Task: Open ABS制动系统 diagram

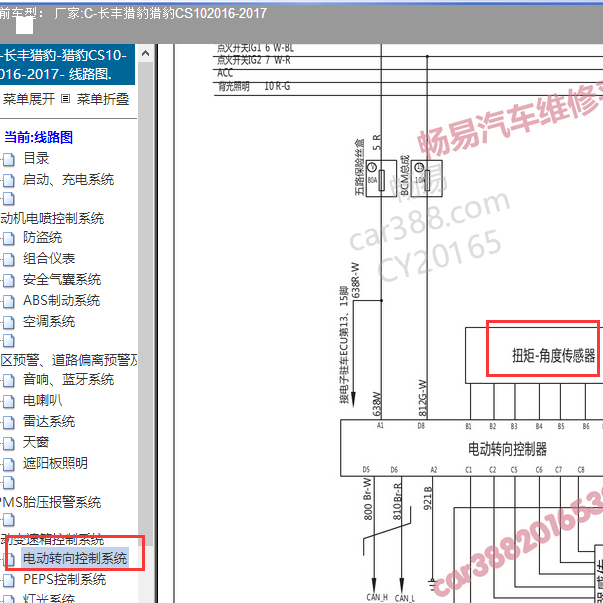Action: [x=62, y=300]
